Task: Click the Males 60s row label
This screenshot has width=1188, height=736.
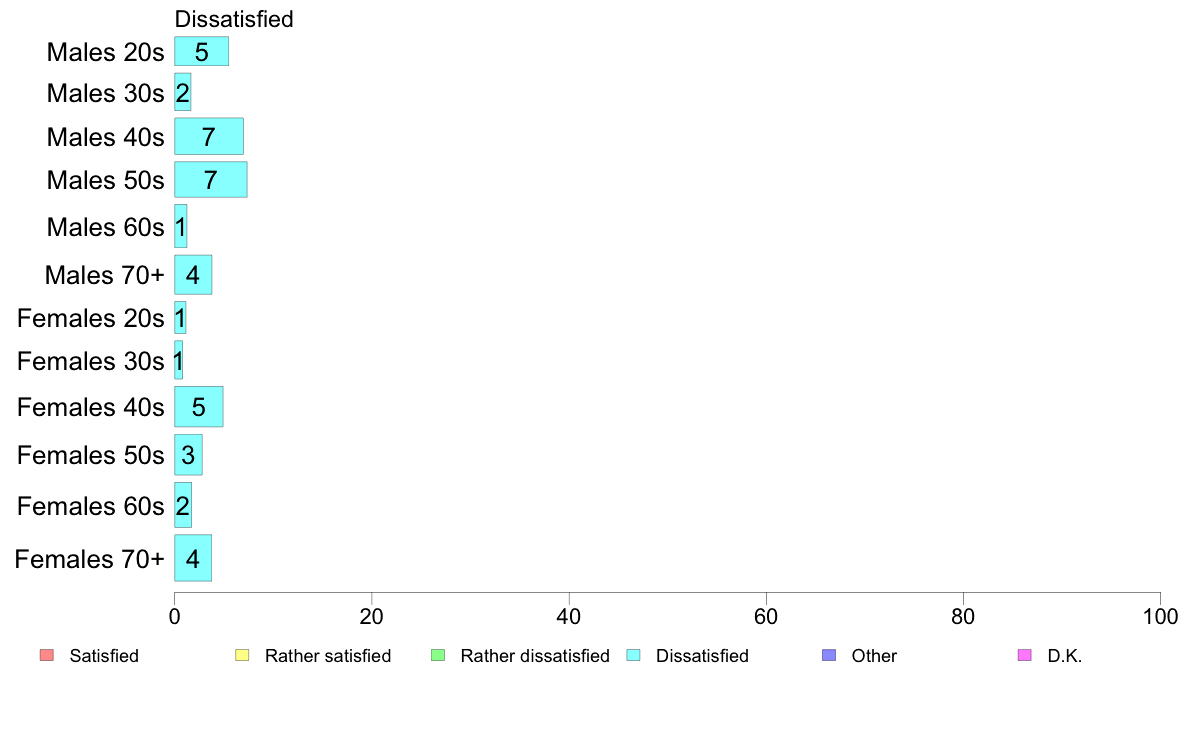Action: tap(105, 227)
